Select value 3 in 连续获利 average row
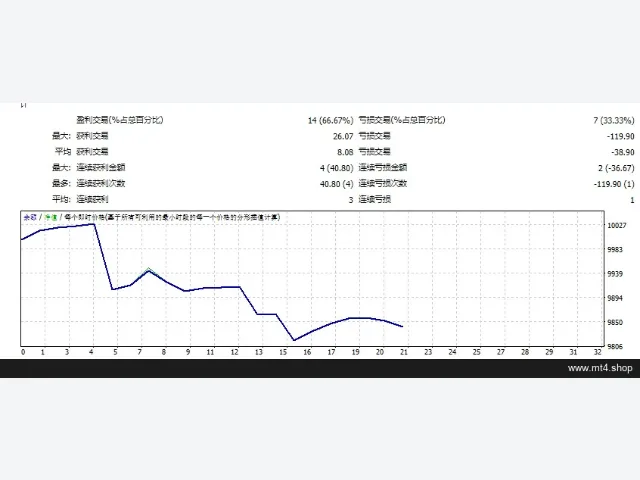This screenshot has height=480, width=640. [x=351, y=200]
